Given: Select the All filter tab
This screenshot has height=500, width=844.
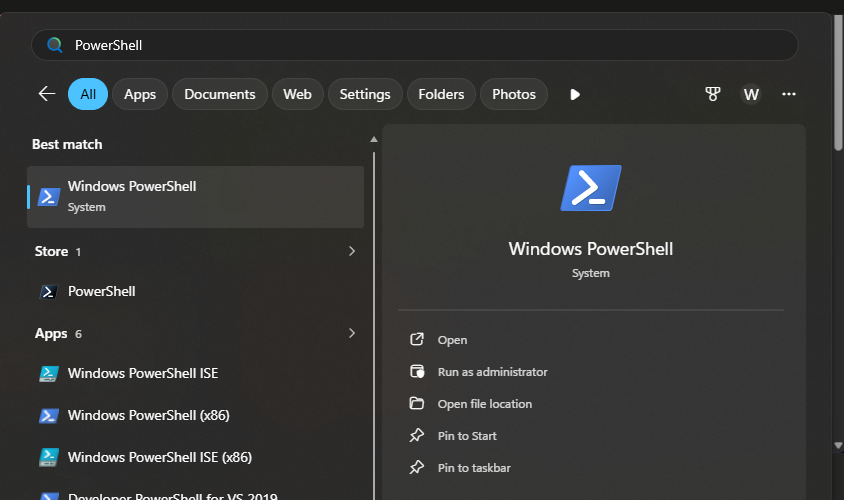Looking at the screenshot, I should tap(88, 94).
